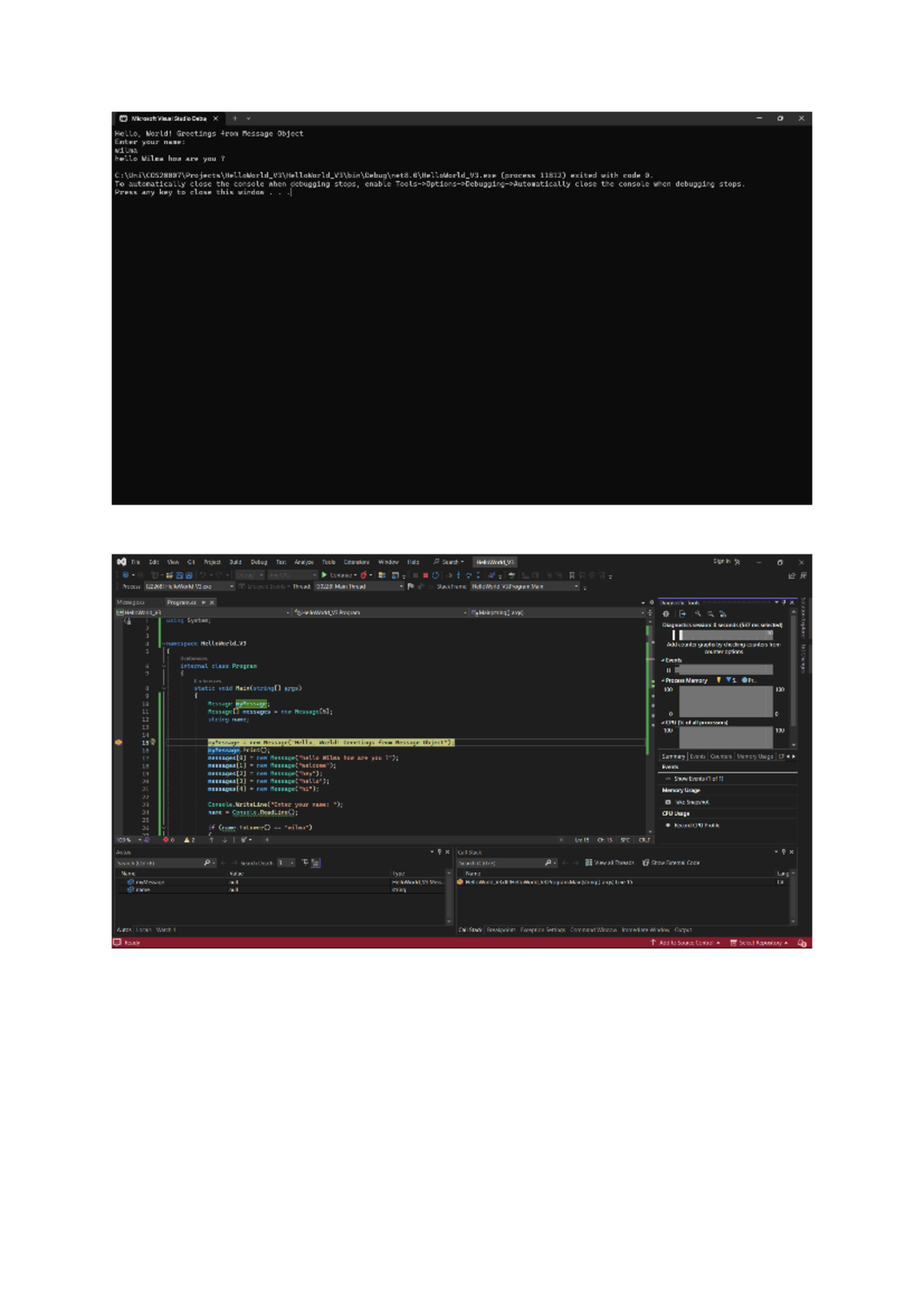Viewport: 924px width, 1306px height.
Task: Click Select Repository in status bar
Action: (x=759, y=943)
